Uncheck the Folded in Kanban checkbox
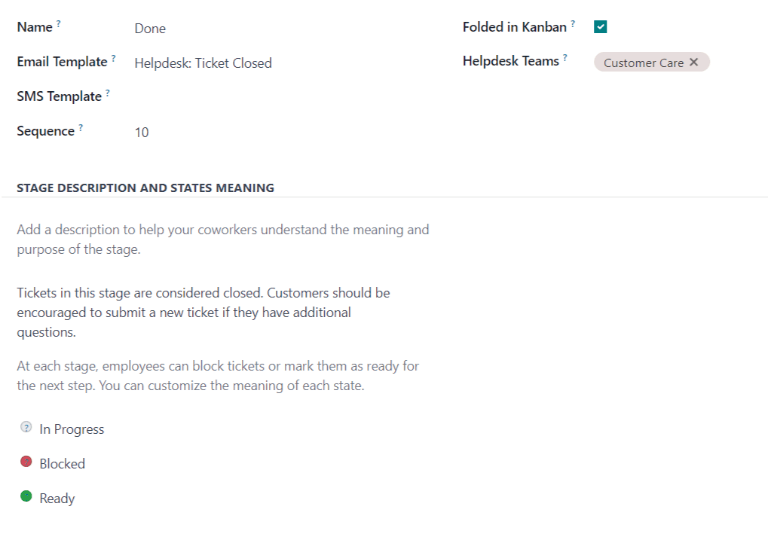The image size is (768, 537). pos(601,27)
